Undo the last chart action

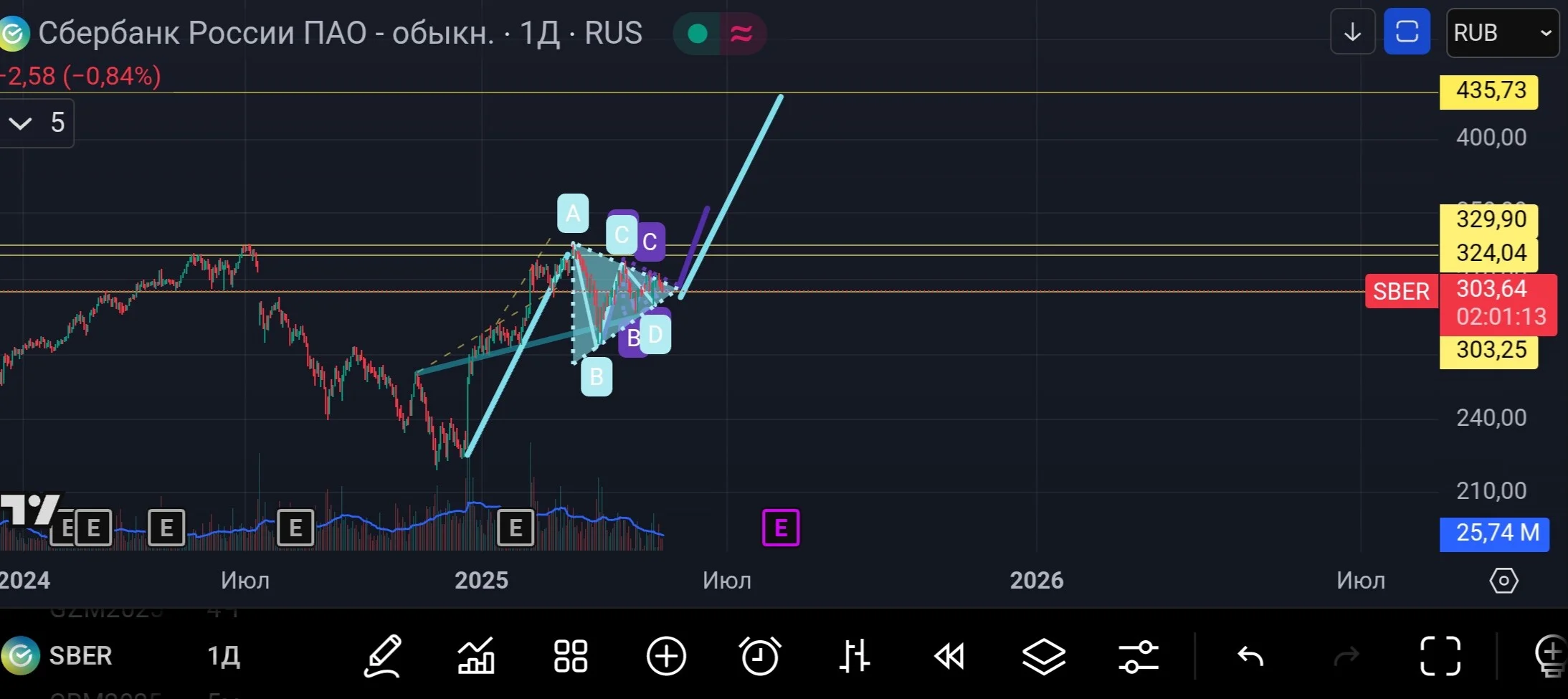[x=1251, y=656]
